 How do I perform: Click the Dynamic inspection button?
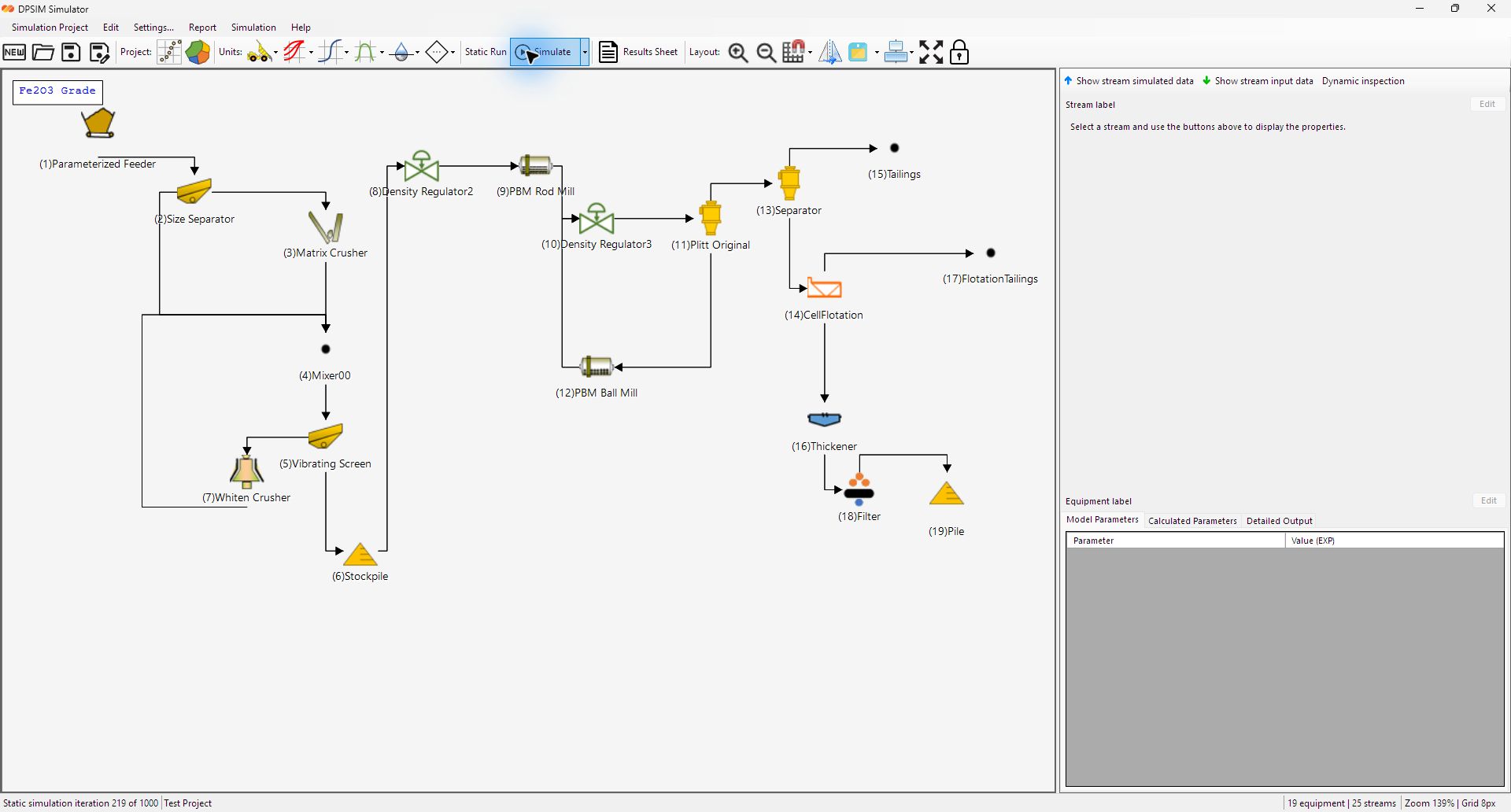point(1363,81)
